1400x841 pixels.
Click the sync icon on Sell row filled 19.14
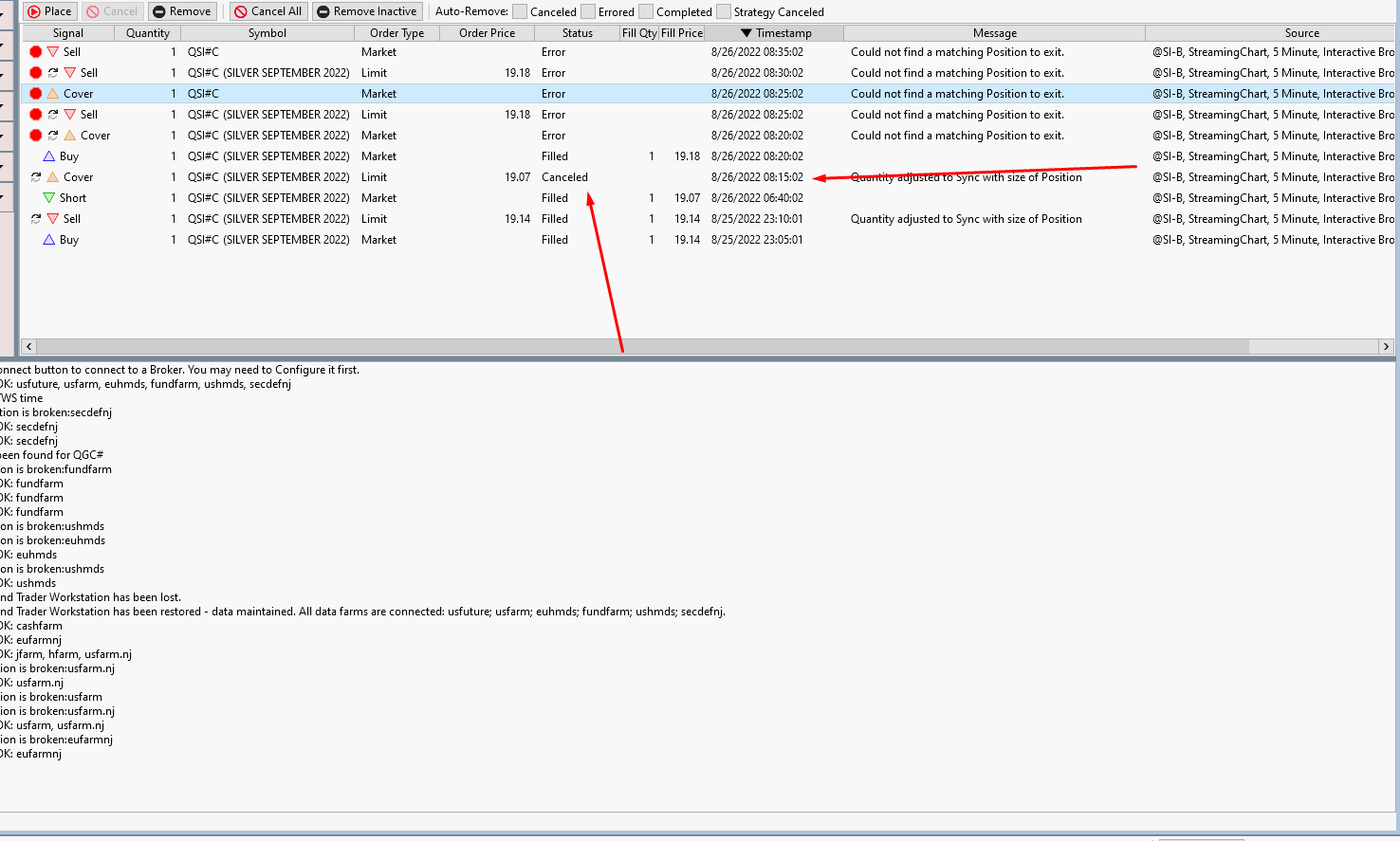point(36,219)
